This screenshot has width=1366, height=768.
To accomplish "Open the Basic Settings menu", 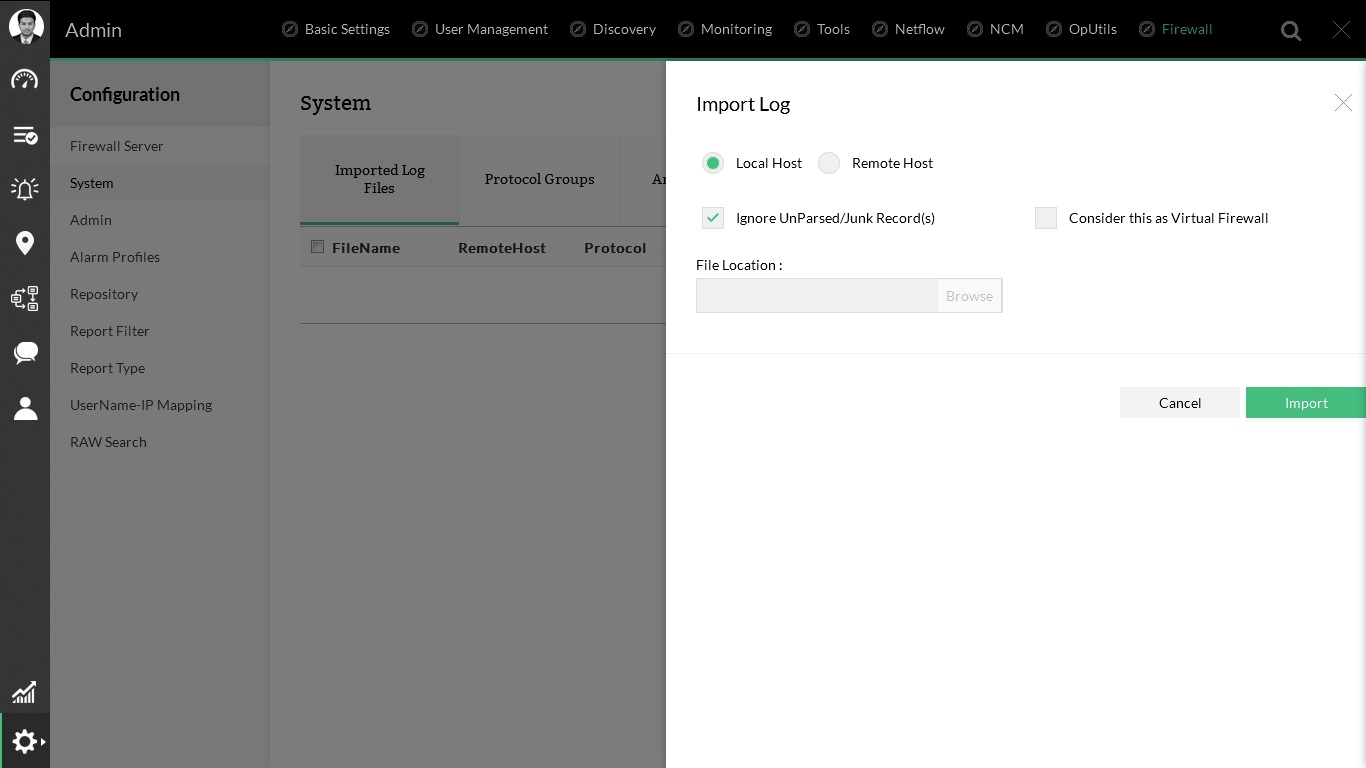I will coord(347,29).
